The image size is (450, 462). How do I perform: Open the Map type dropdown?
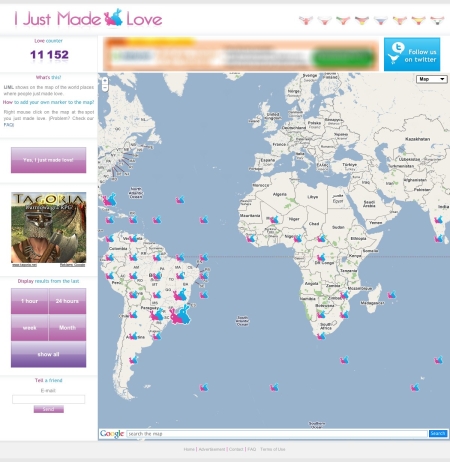click(432, 79)
